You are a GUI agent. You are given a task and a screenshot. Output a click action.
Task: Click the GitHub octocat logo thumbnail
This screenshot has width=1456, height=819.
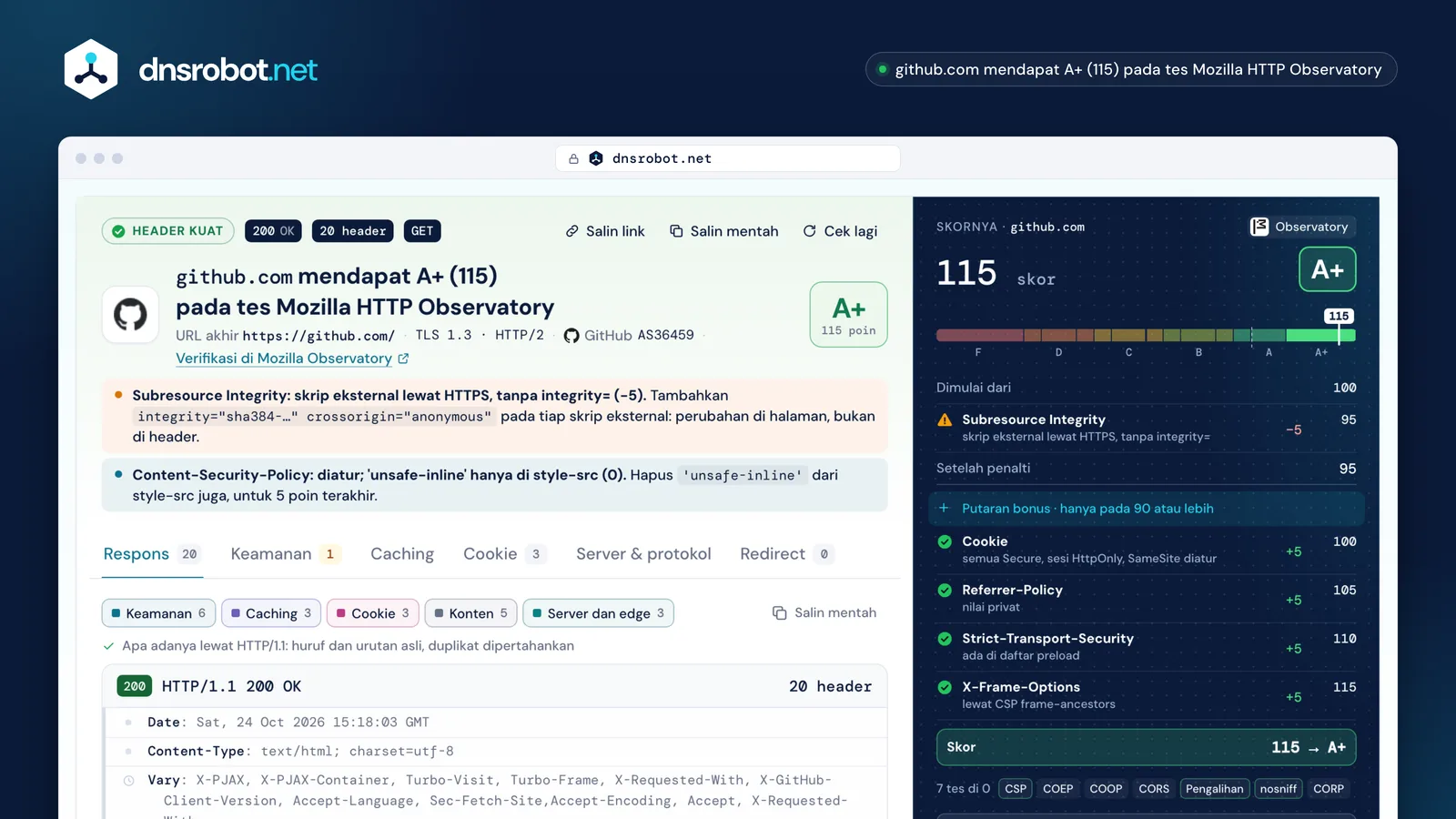[130, 315]
